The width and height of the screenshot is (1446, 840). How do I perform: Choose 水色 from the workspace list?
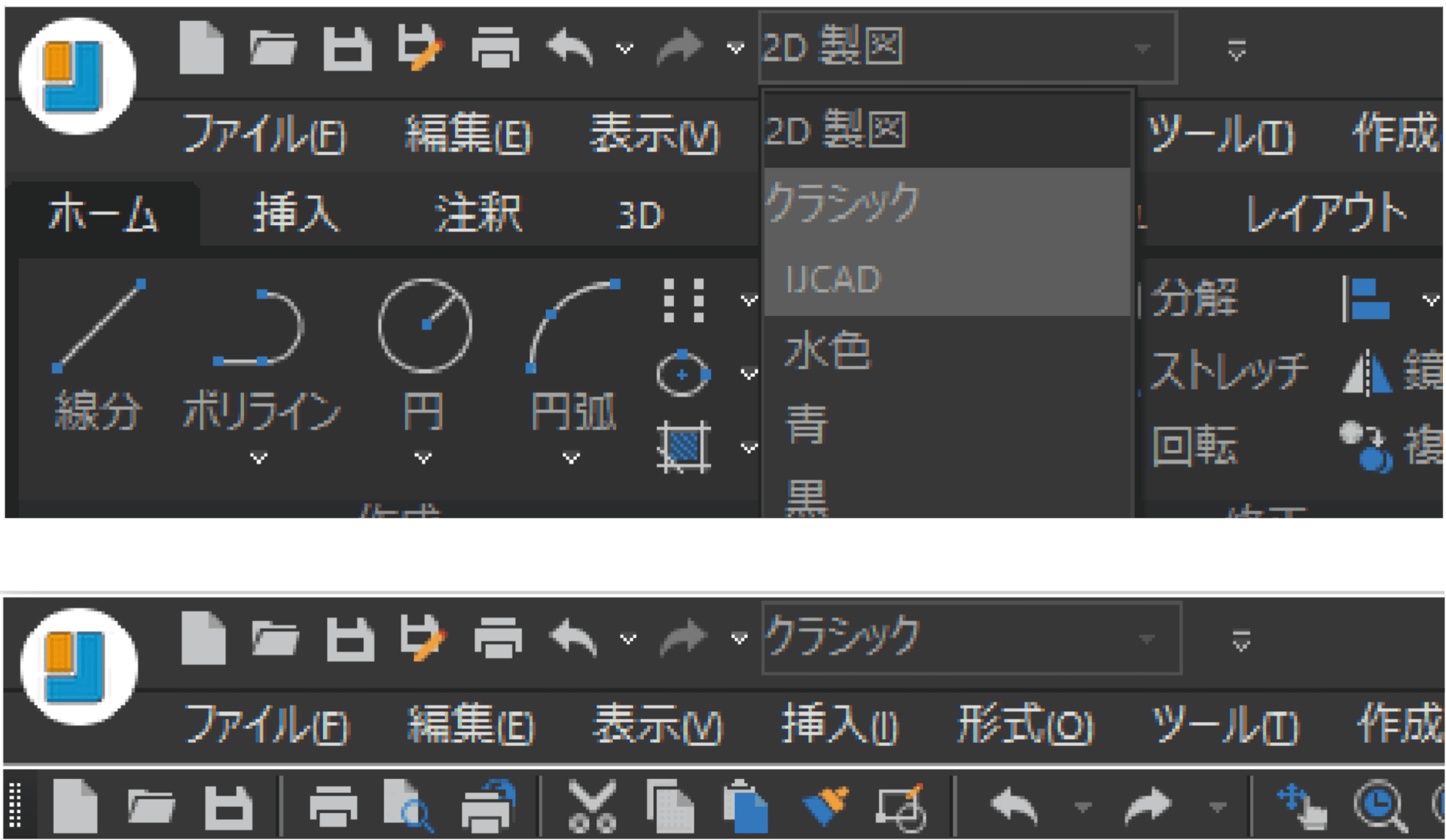click(947, 352)
